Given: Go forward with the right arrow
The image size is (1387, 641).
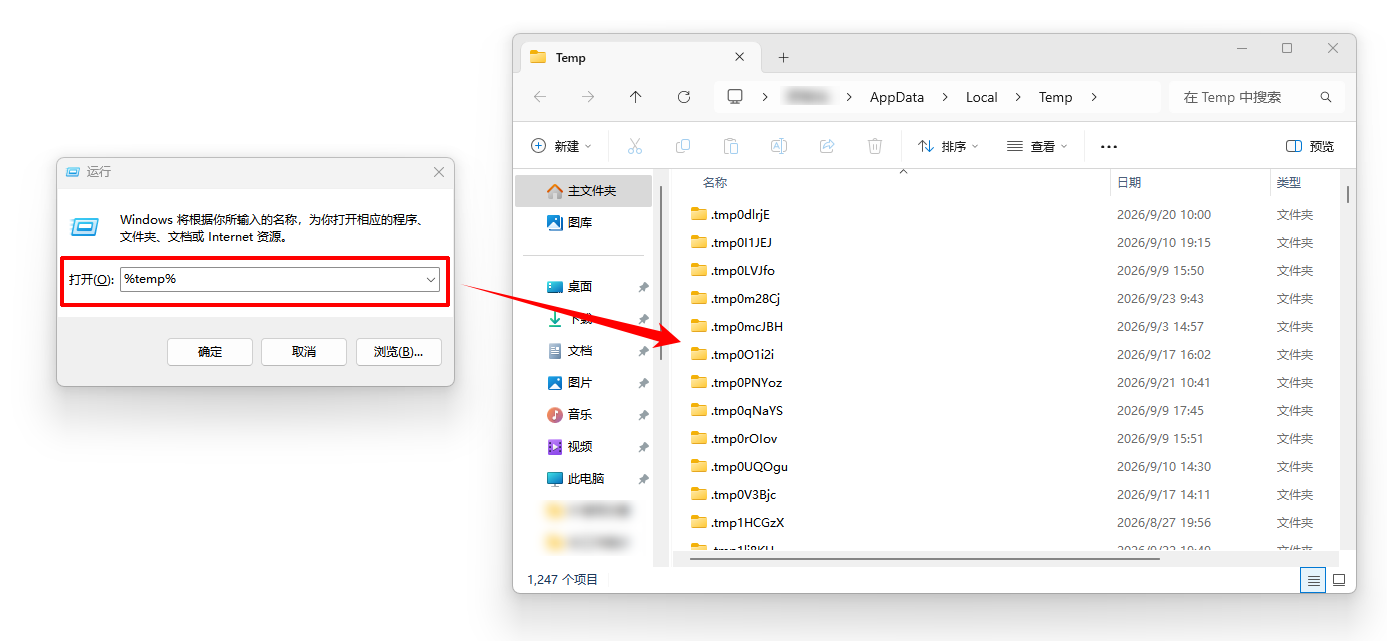Looking at the screenshot, I should [588, 97].
